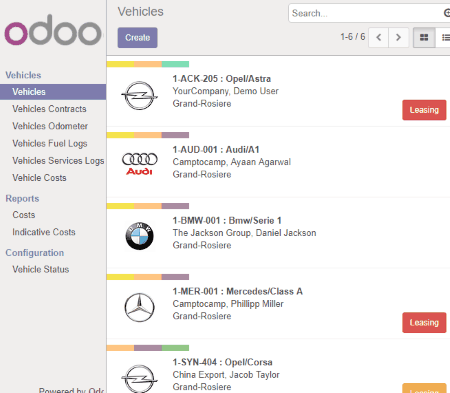Click the Audi logo for 1-AUD-001
Image resolution: width=450 pixels, height=393 pixels.
click(139, 164)
